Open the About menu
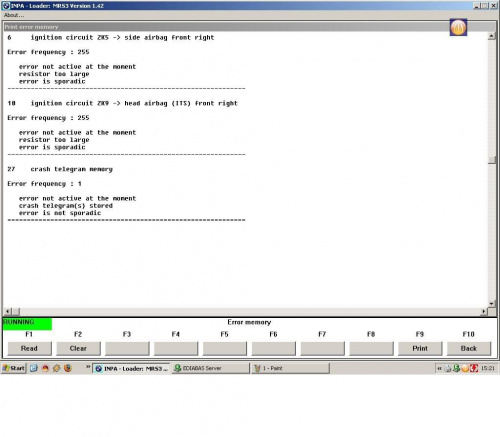The height and width of the screenshot is (437, 500). tap(14, 15)
